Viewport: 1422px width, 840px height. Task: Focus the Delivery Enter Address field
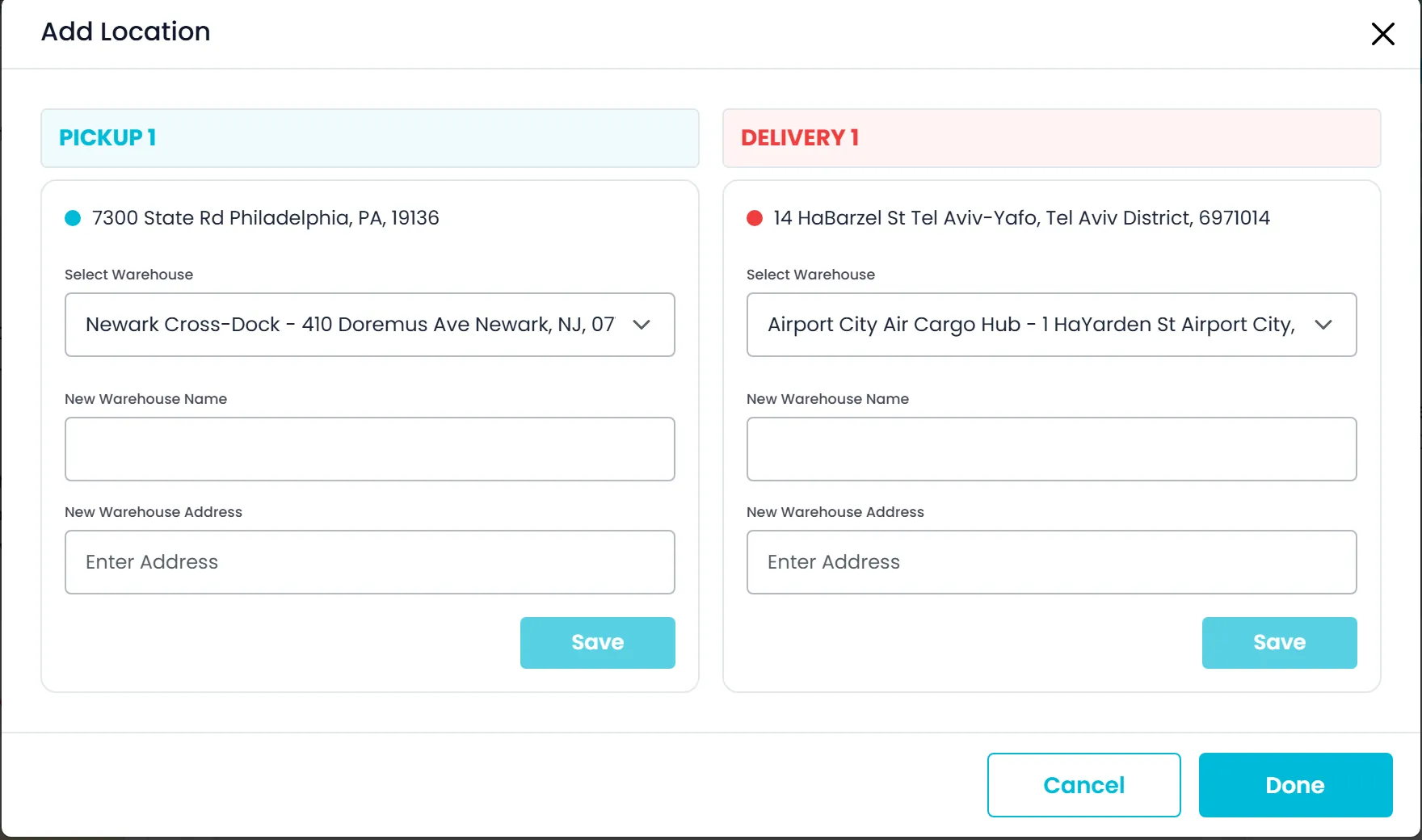[1051, 562]
